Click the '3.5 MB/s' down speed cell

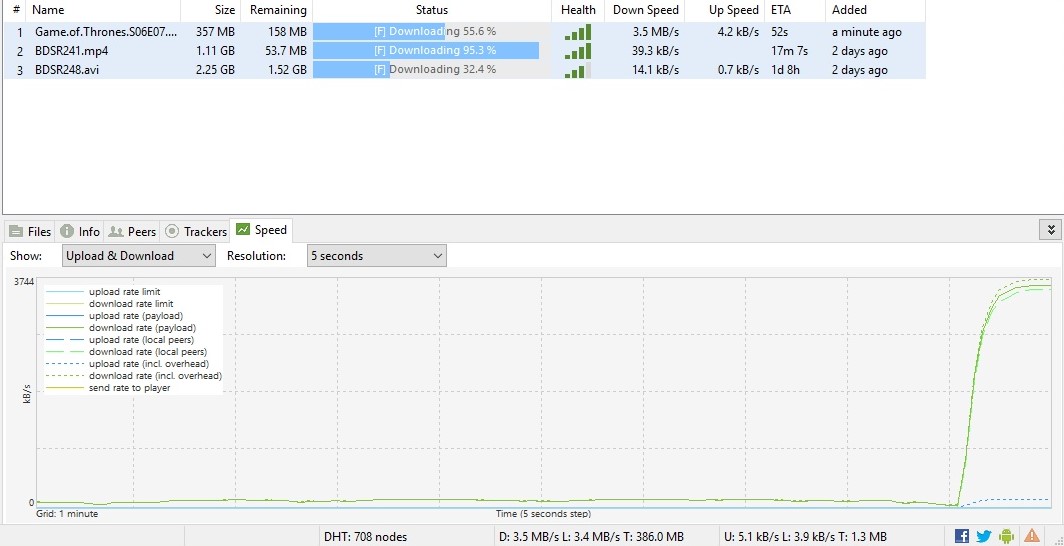click(656, 32)
